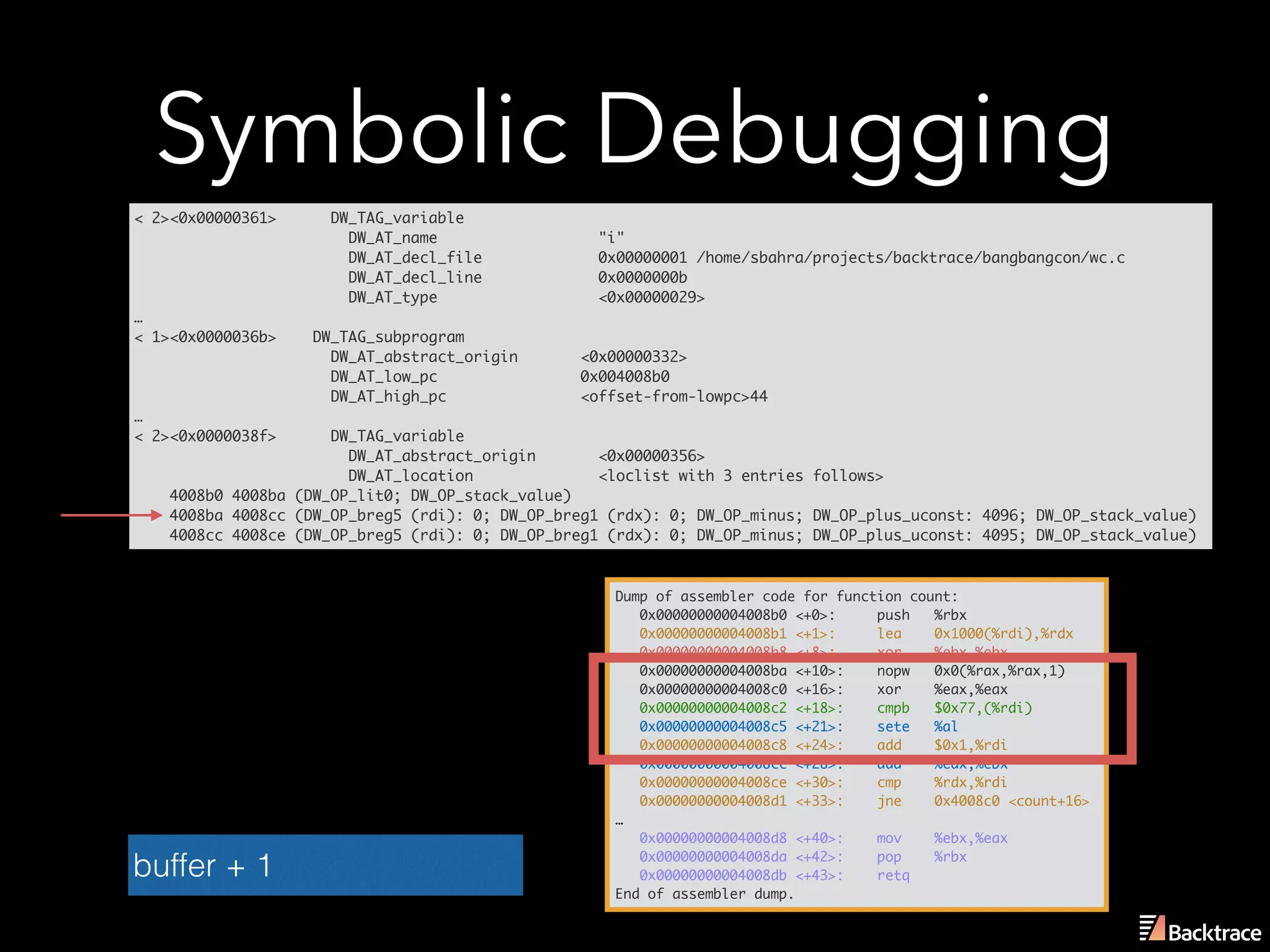Screen dimensions: 1270x952
Task: Click retq instruction at 4008db
Action: pos(775,875)
